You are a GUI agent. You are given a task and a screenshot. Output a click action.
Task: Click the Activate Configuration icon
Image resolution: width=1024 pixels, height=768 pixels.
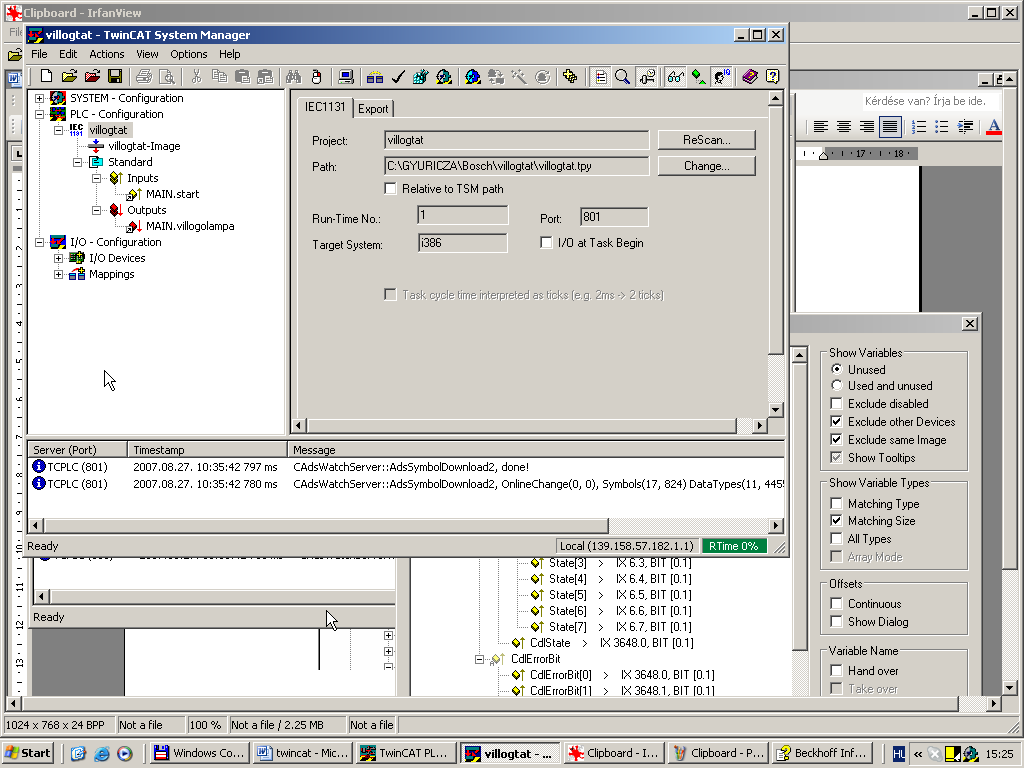point(421,77)
